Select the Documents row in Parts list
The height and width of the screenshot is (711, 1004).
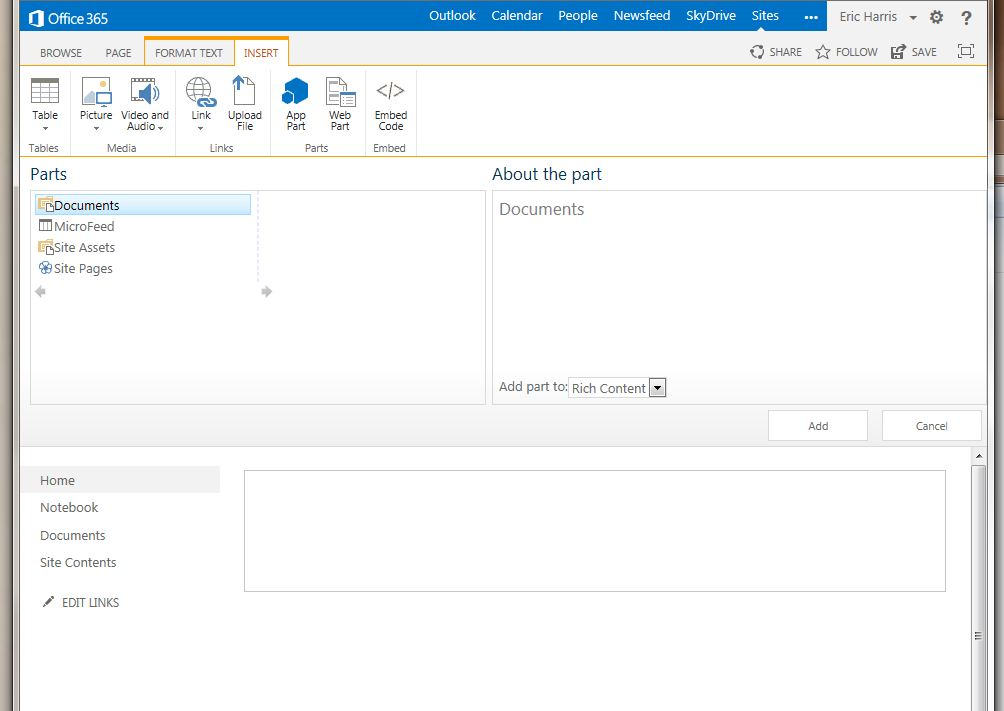[x=143, y=205]
